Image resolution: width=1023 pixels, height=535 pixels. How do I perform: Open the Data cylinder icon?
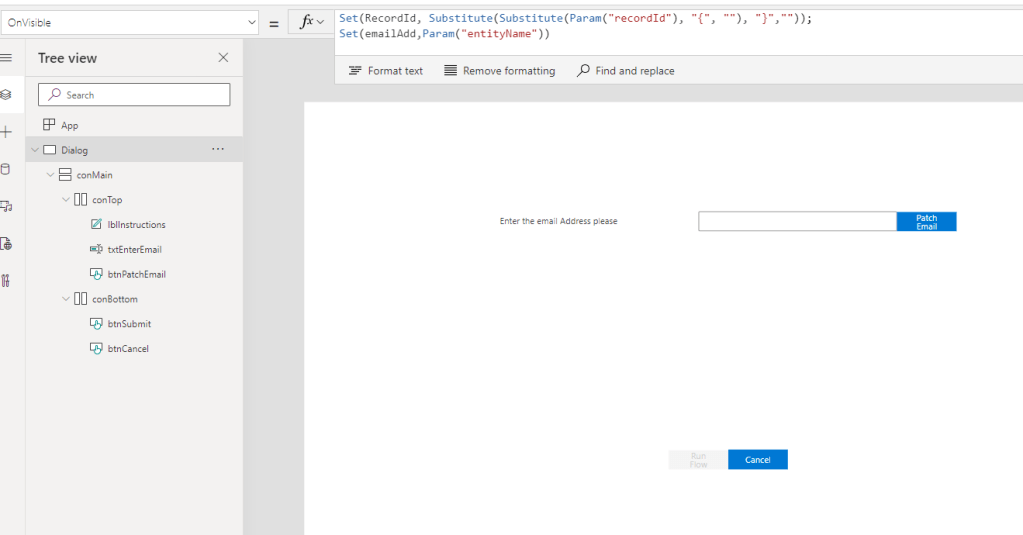6,169
